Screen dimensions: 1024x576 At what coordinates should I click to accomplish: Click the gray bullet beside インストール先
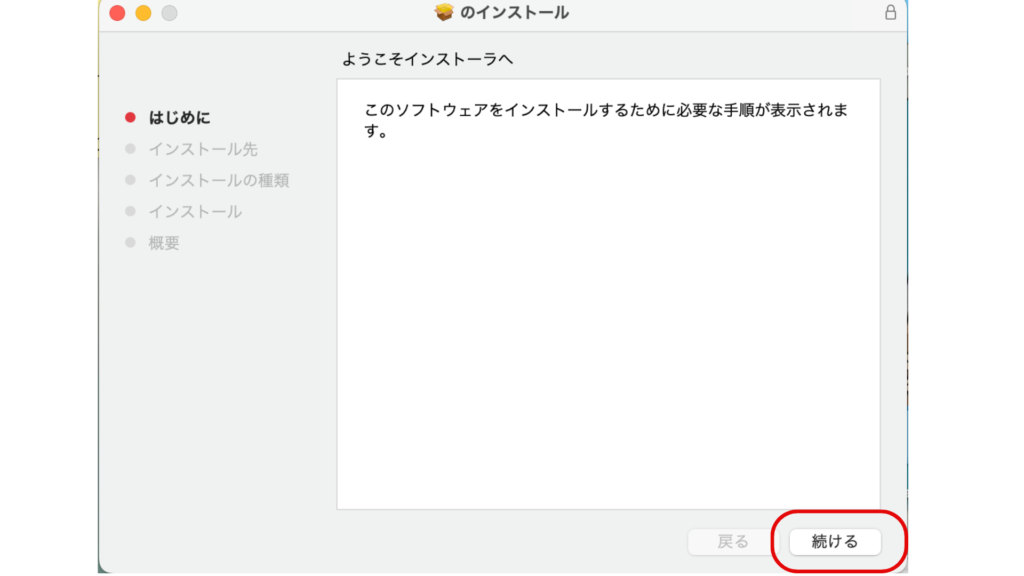point(130,149)
